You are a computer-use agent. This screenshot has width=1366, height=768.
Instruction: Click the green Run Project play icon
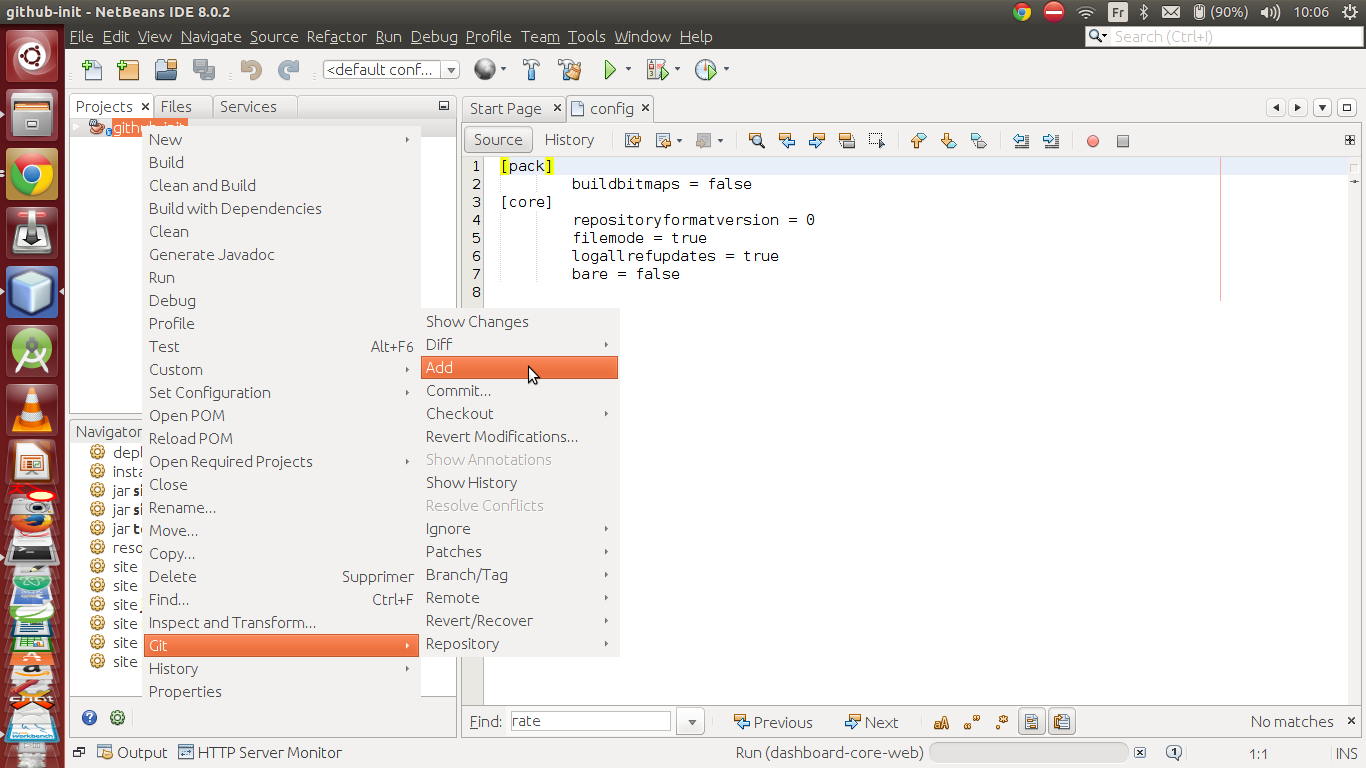[x=610, y=70]
